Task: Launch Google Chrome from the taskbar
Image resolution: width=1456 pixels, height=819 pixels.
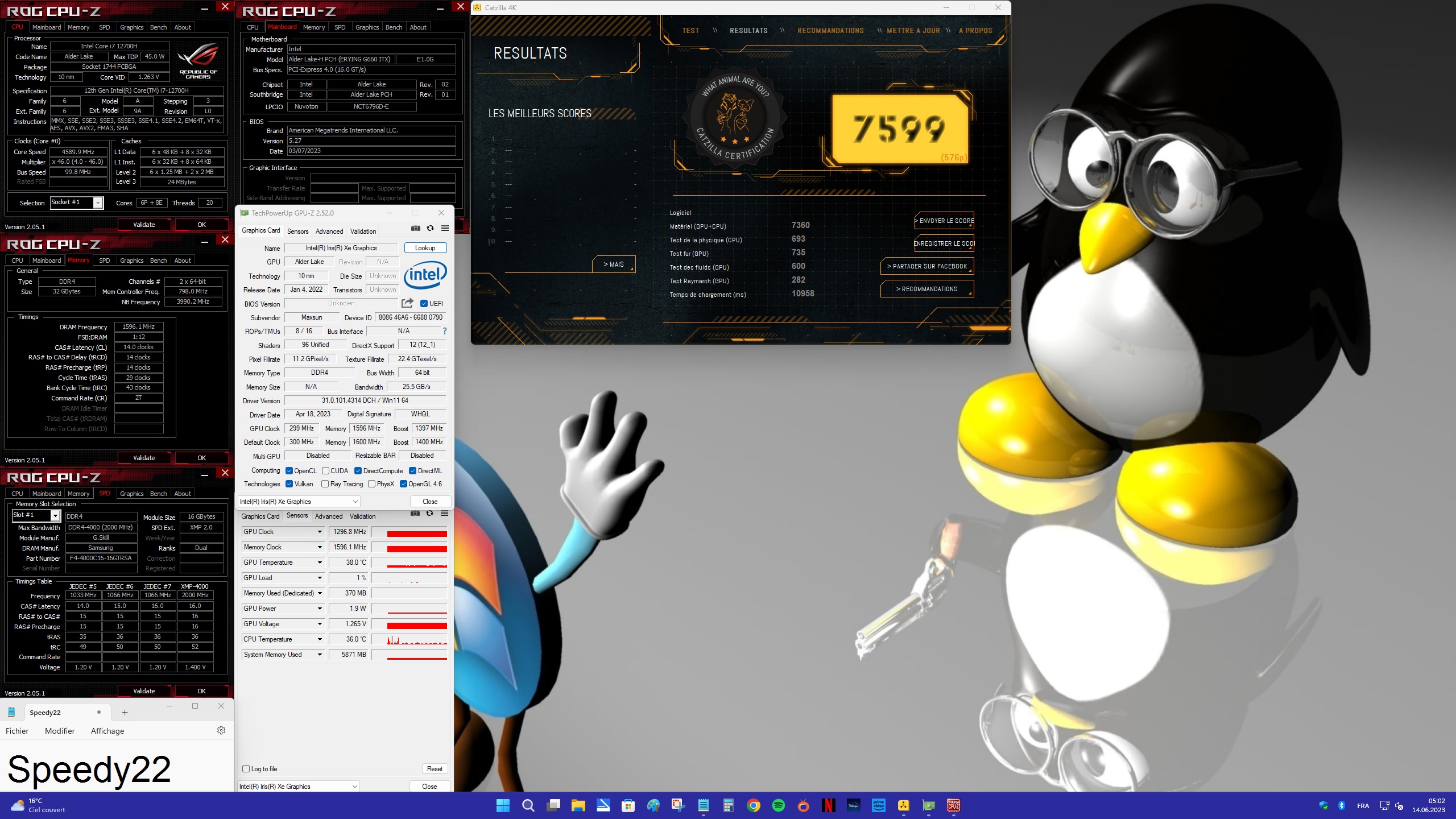Action: click(x=753, y=805)
